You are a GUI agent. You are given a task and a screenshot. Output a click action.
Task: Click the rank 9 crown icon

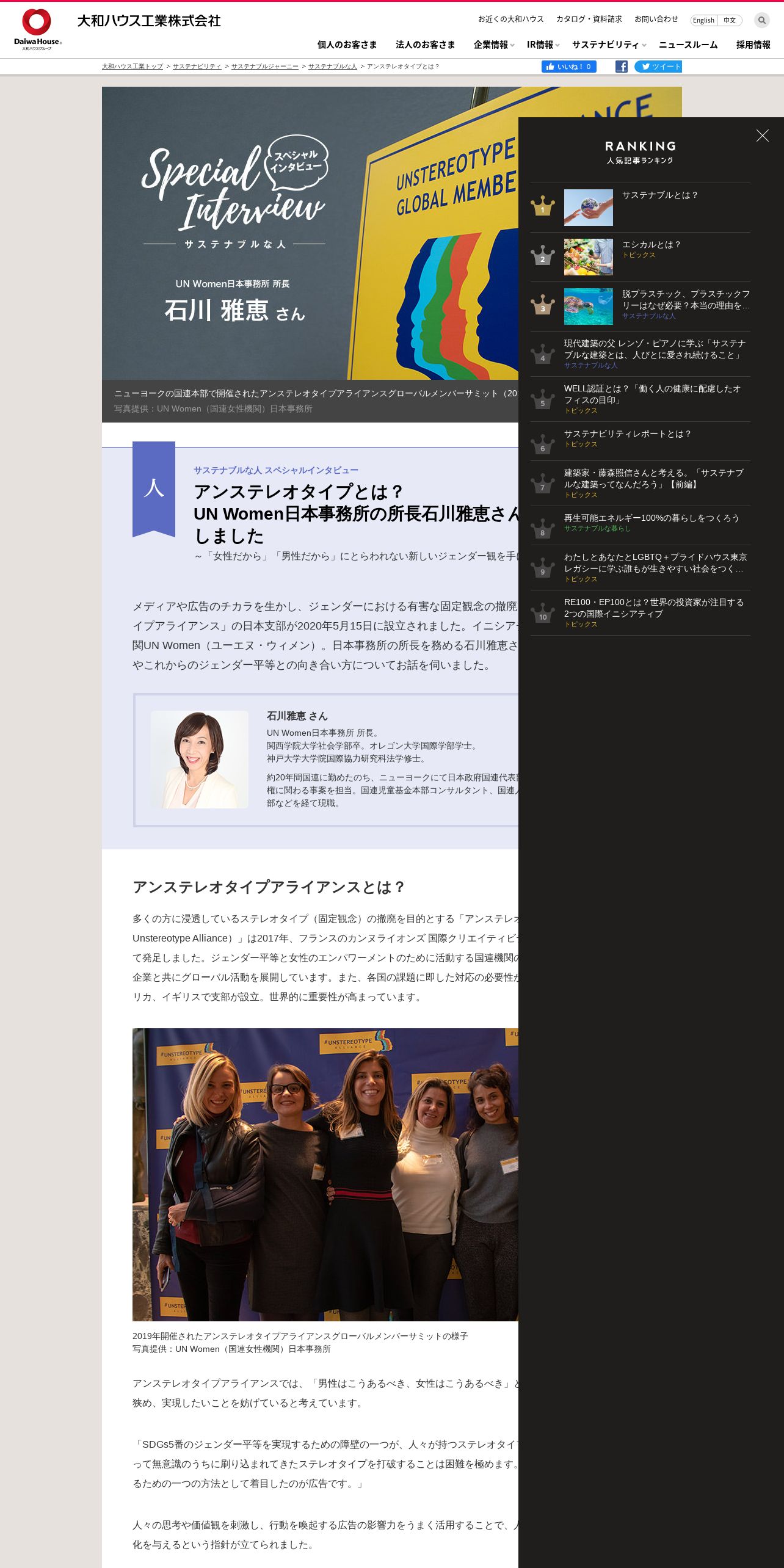pos(542,568)
